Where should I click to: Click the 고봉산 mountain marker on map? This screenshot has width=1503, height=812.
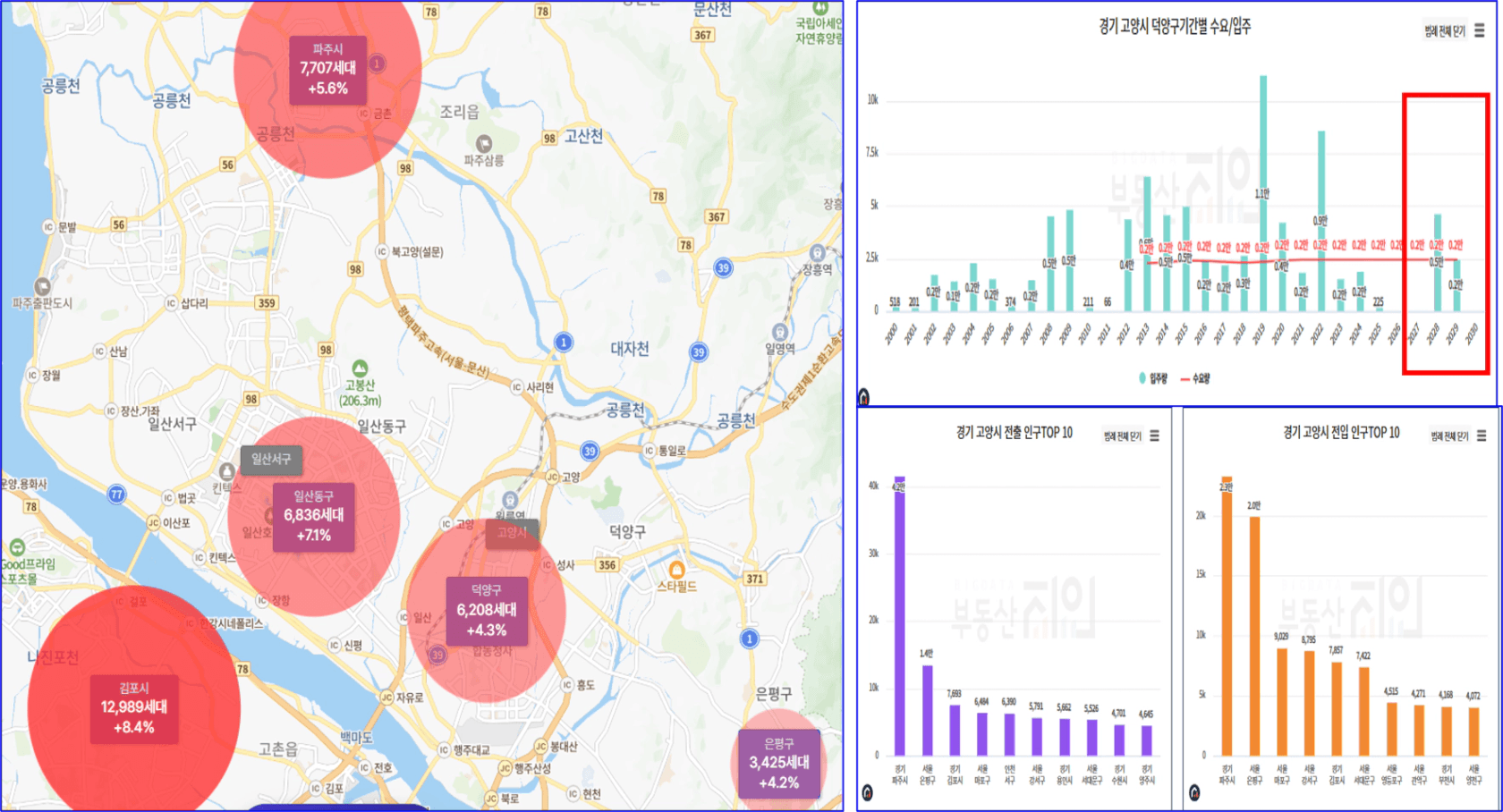click(x=360, y=368)
